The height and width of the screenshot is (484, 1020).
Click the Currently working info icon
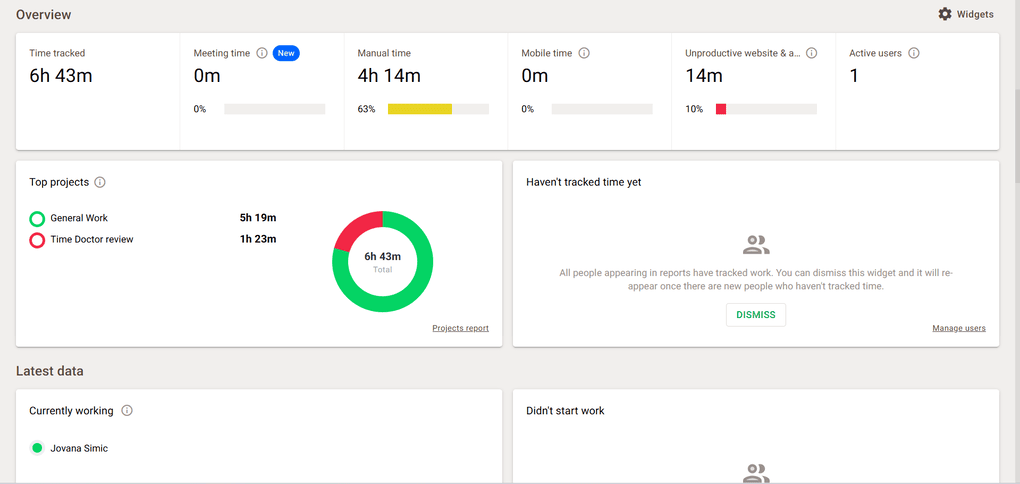(127, 410)
